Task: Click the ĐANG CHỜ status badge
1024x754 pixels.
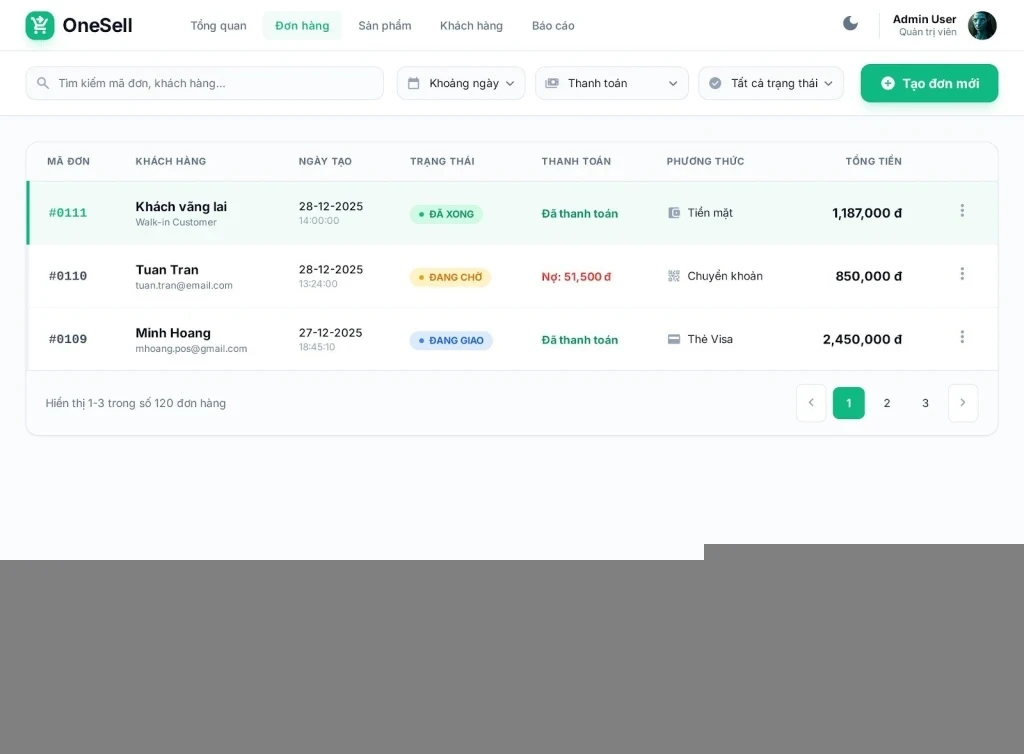Action: coord(450,277)
